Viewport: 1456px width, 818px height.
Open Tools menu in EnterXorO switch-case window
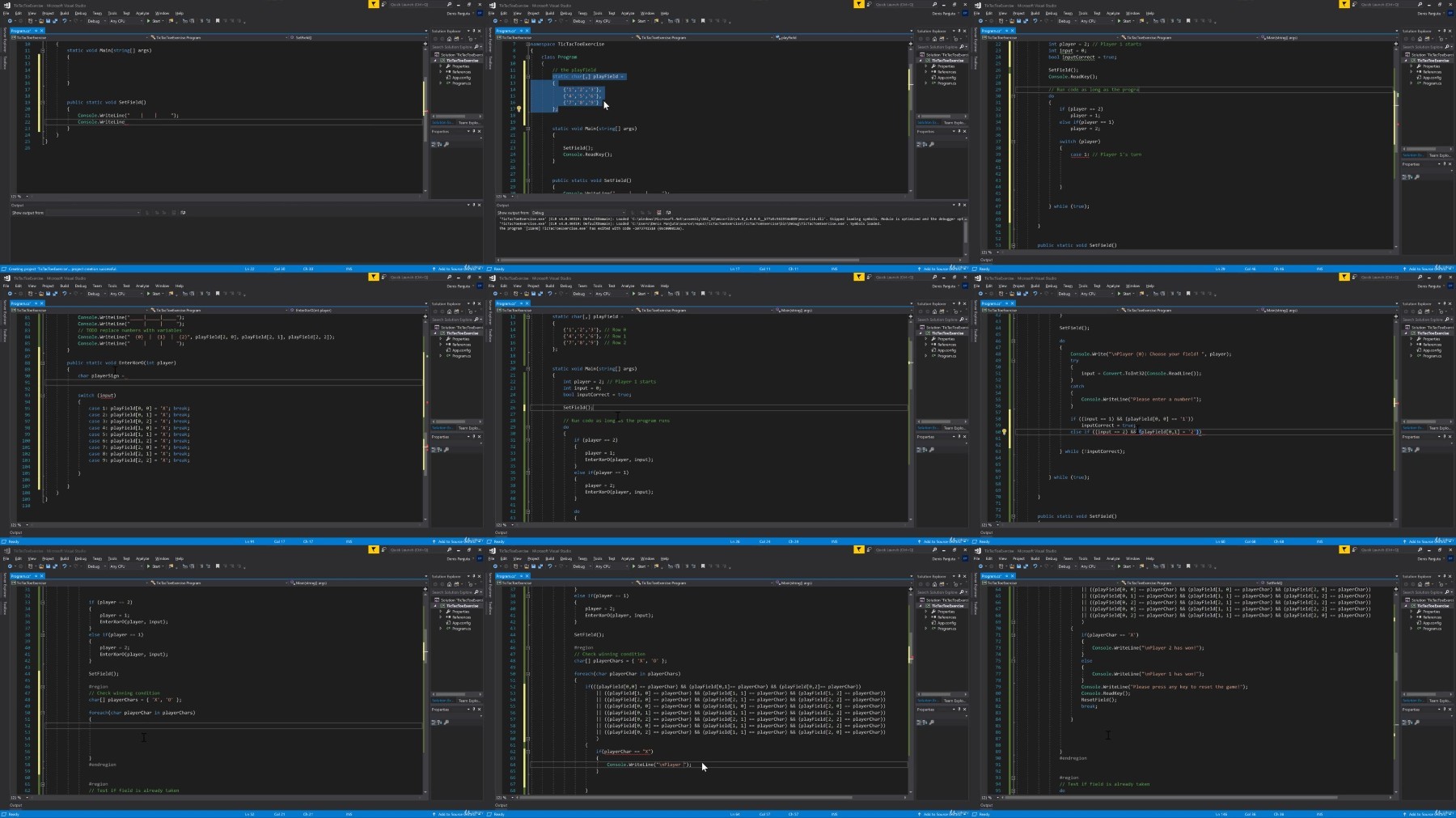112,286
